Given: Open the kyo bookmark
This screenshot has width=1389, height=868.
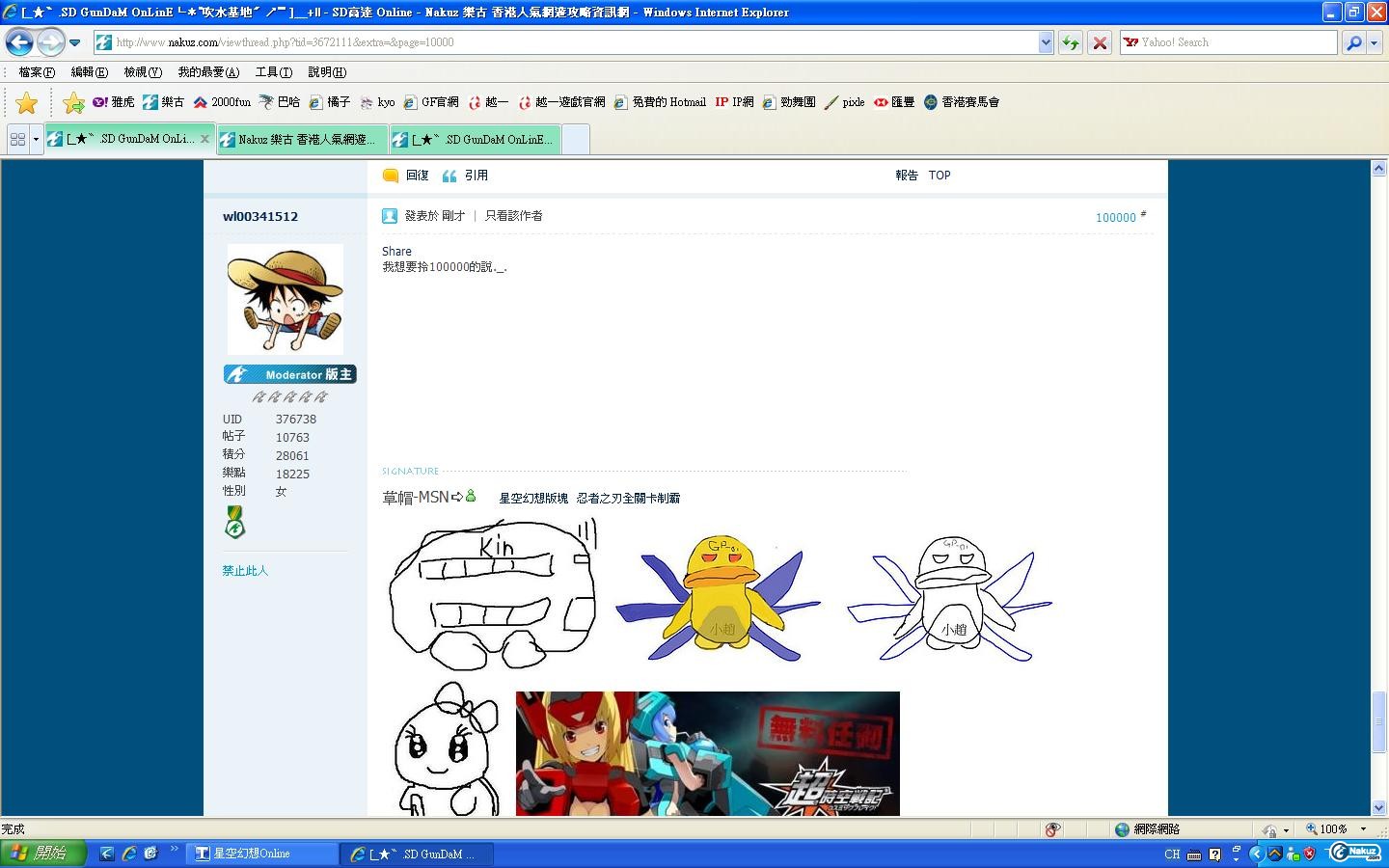Looking at the screenshot, I should [377, 102].
